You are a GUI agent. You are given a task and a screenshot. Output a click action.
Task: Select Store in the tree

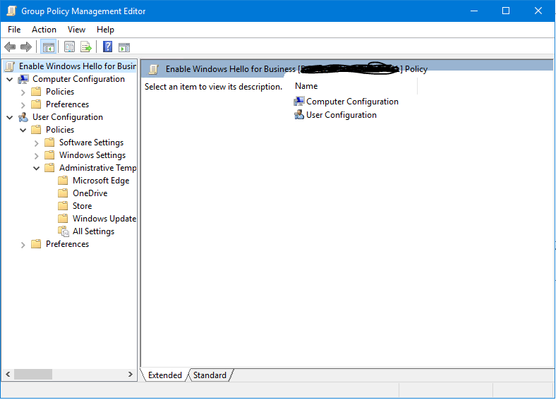(82, 206)
